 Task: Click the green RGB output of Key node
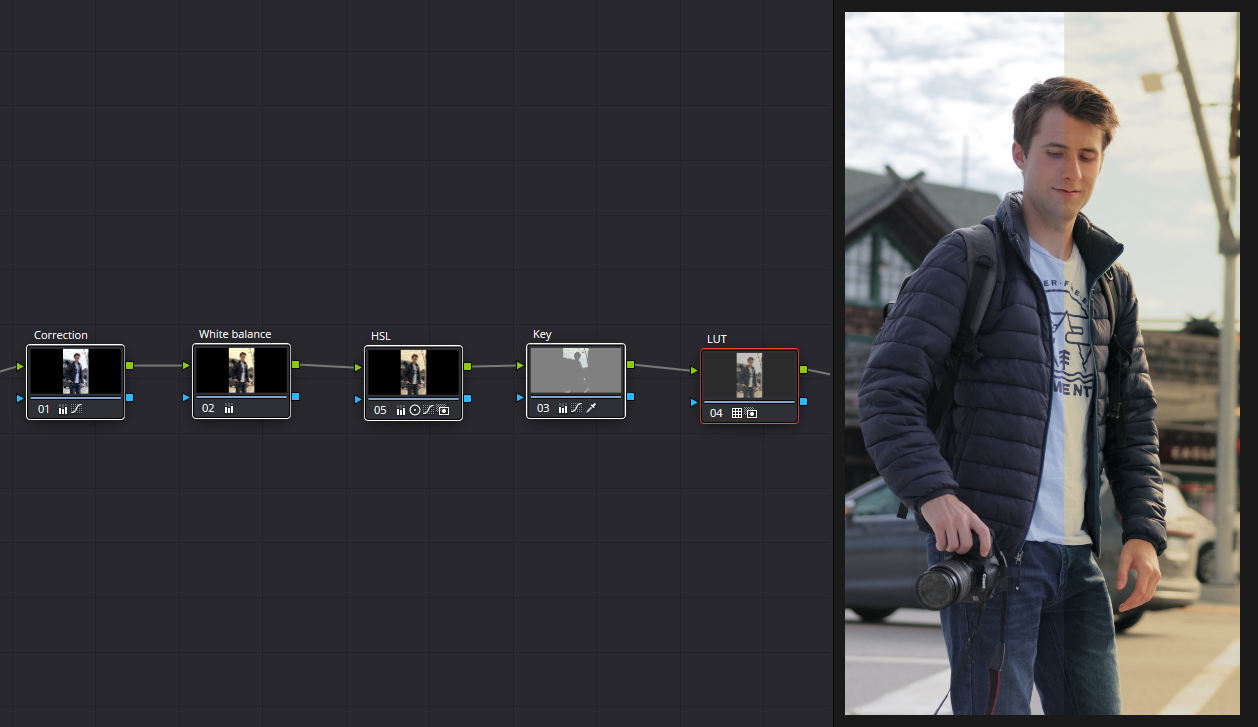click(630, 365)
